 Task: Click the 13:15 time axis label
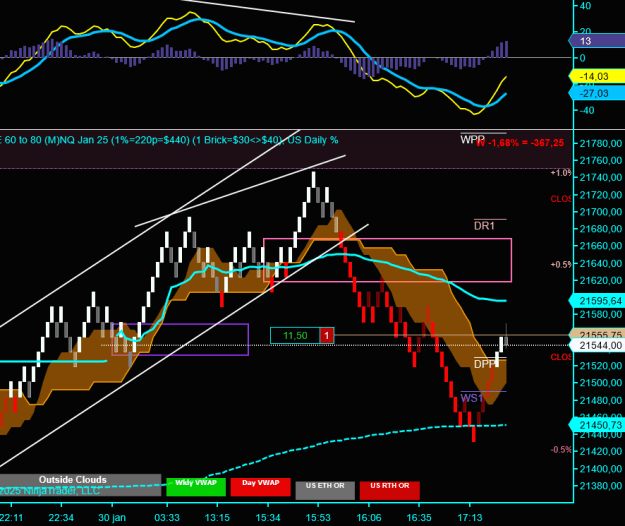tap(217, 518)
